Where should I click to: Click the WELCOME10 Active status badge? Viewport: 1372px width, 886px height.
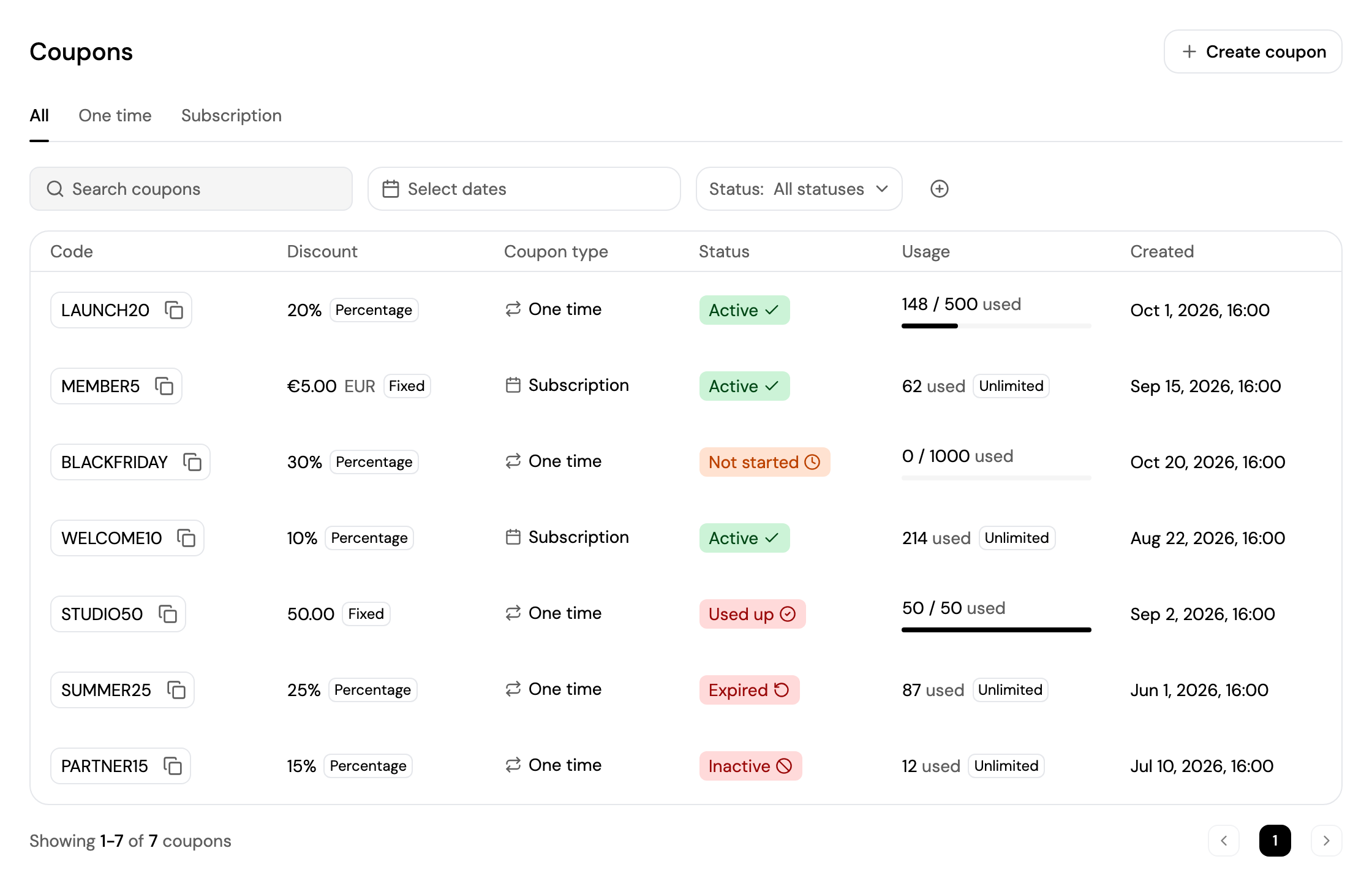click(745, 538)
